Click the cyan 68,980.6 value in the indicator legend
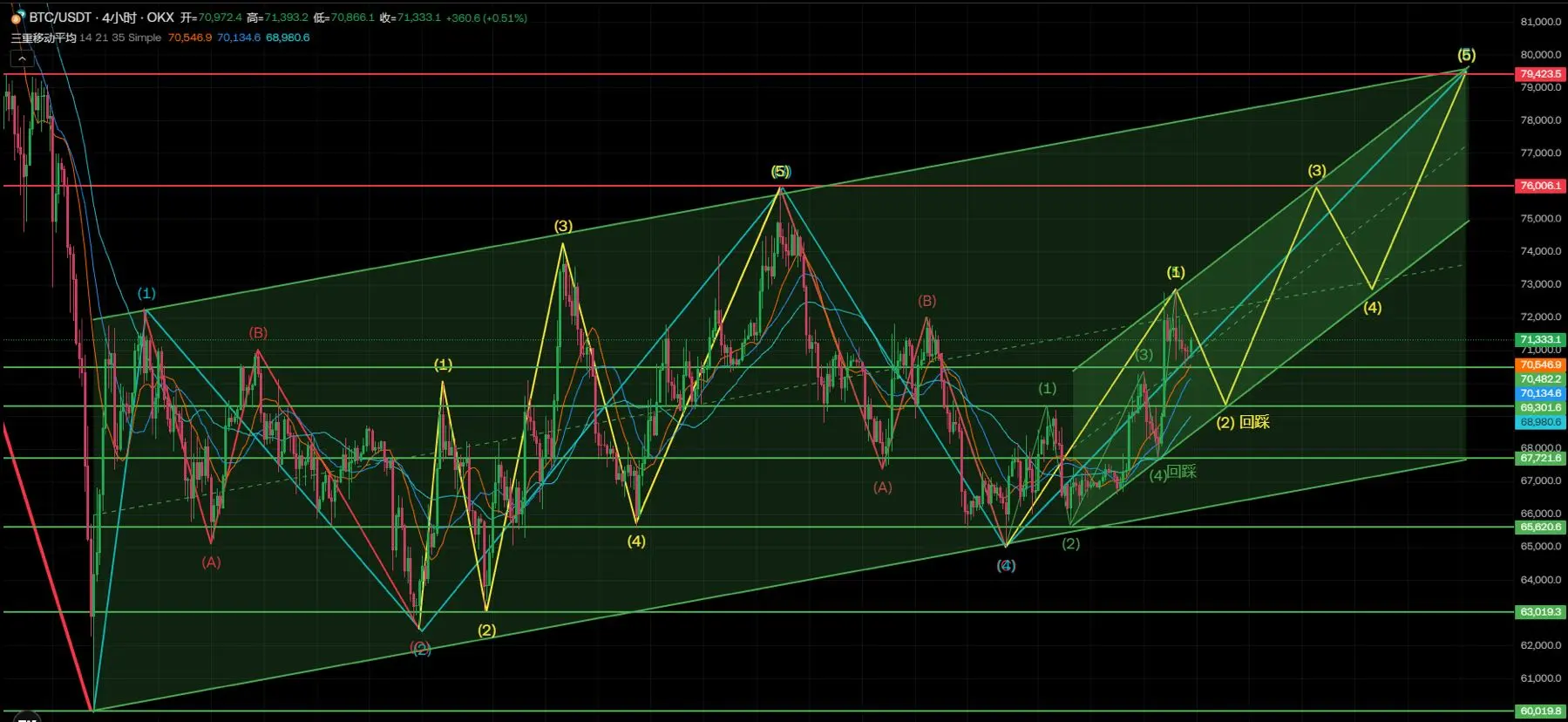Viewport: 1568px width, 722px height. [x=288, y=37]
